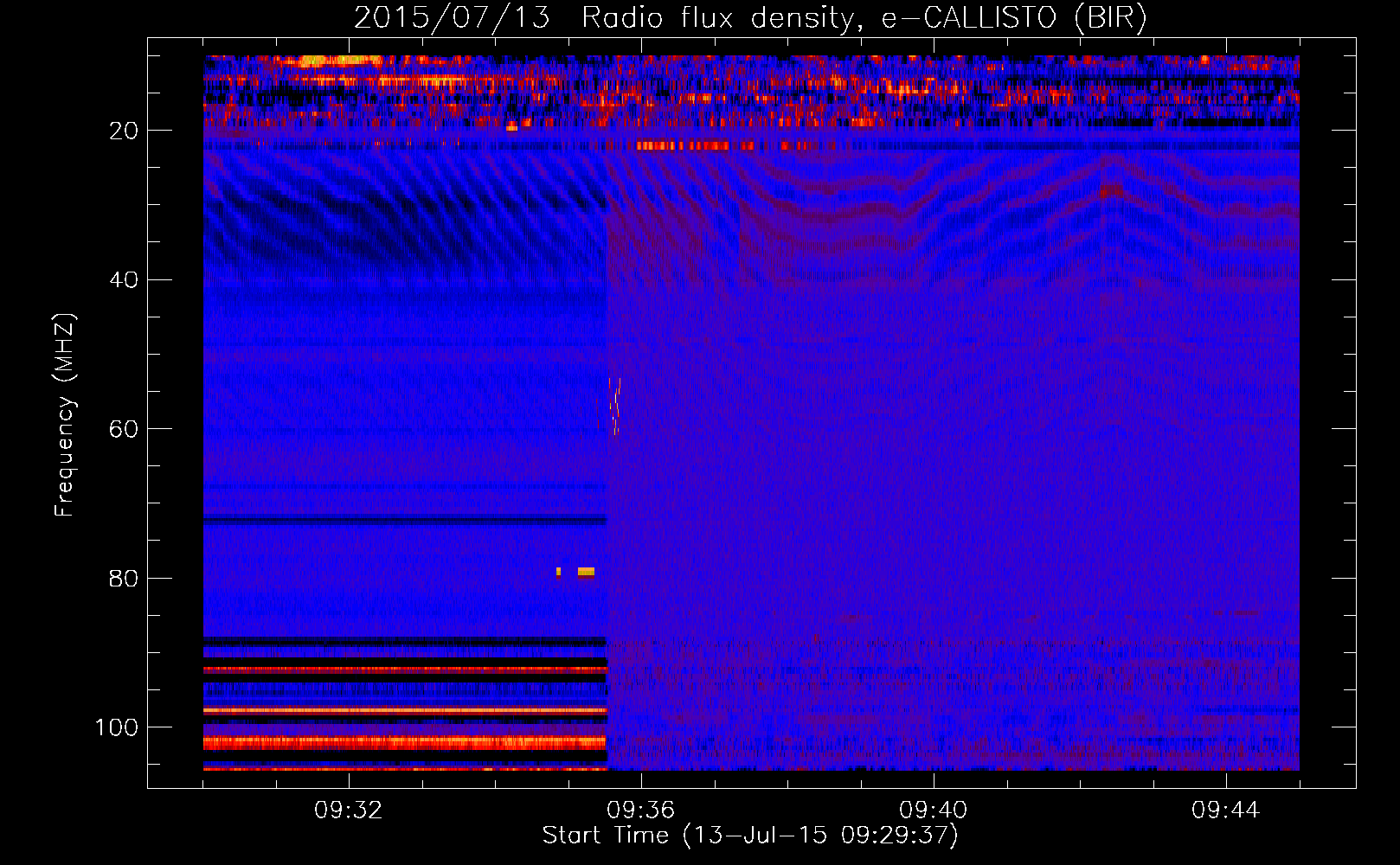The image size is (1400, 865).
Task: Click the 09:40 time tick label
Action: coord(934,810)
